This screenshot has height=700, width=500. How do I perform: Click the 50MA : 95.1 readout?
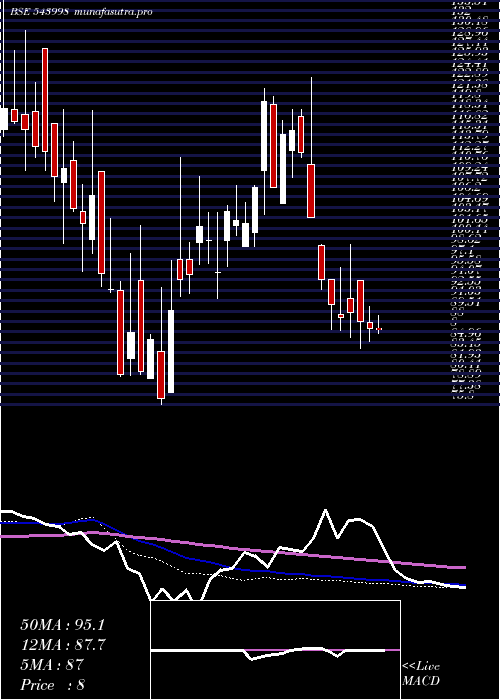click(x=63, y=625)
